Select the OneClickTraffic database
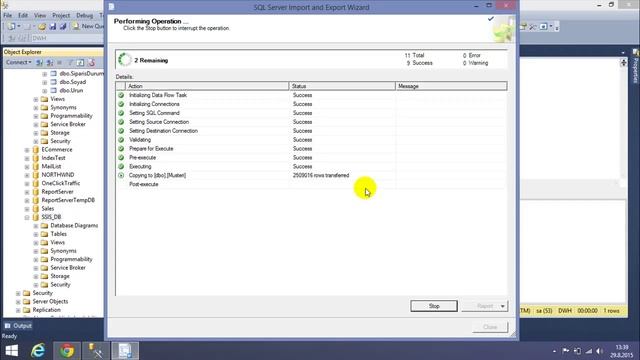Image resolution: width=640 pixels, height=360 pixels. 61,183
